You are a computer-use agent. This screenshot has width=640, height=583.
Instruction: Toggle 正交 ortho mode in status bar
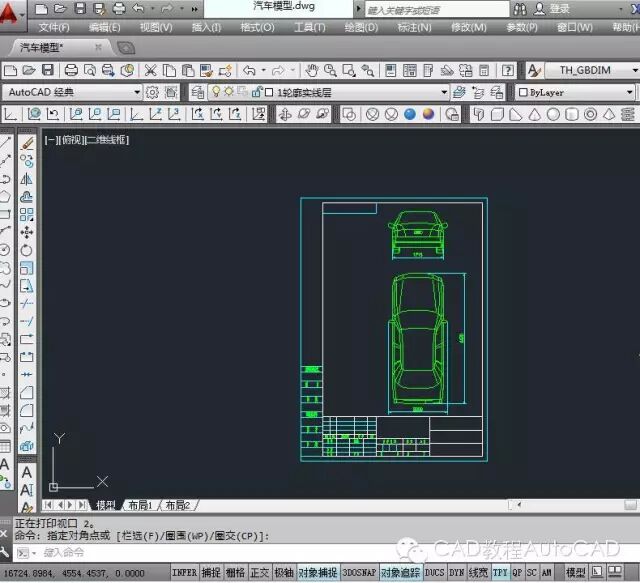point(259,573)
